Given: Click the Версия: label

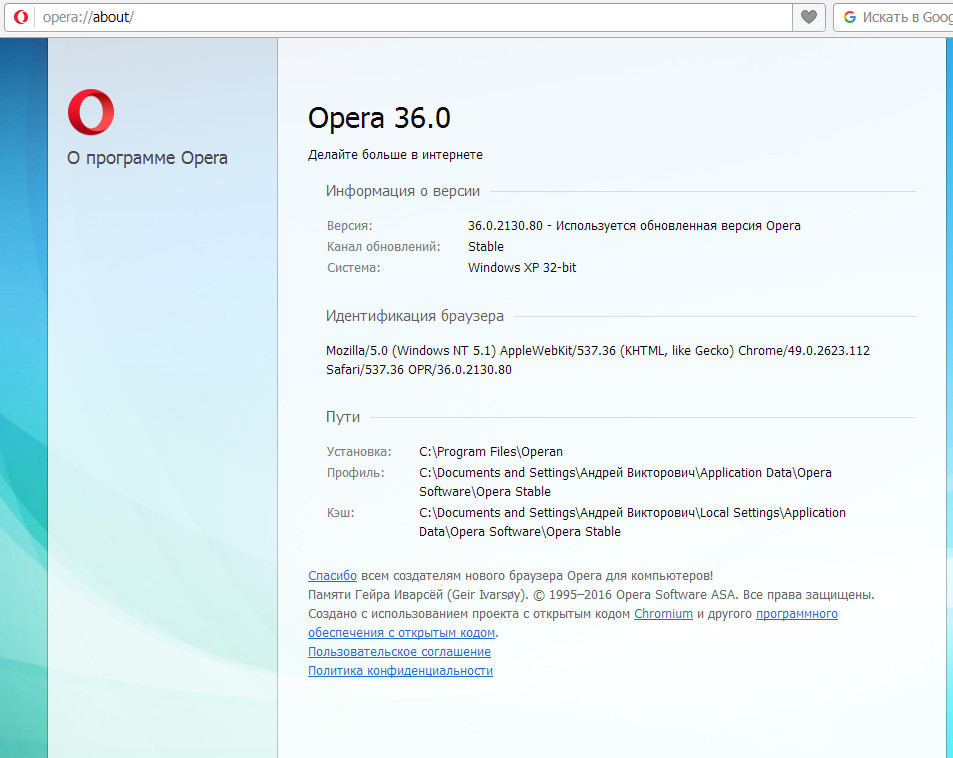Looking at the screenshot, I should pyautogui.click(x=349, y=226).
